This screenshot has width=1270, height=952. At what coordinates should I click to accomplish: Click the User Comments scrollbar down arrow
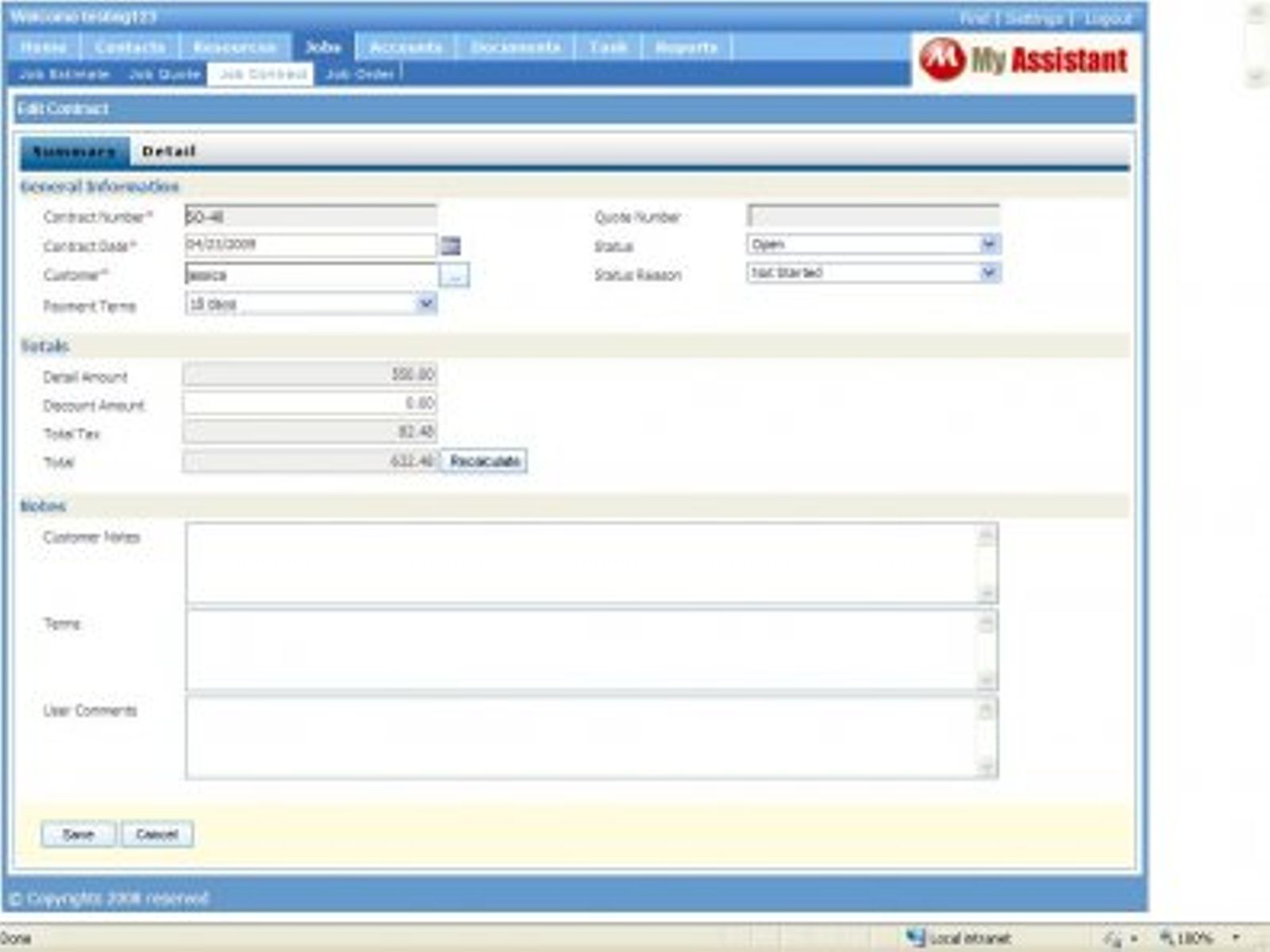click(x=987, y=767)
